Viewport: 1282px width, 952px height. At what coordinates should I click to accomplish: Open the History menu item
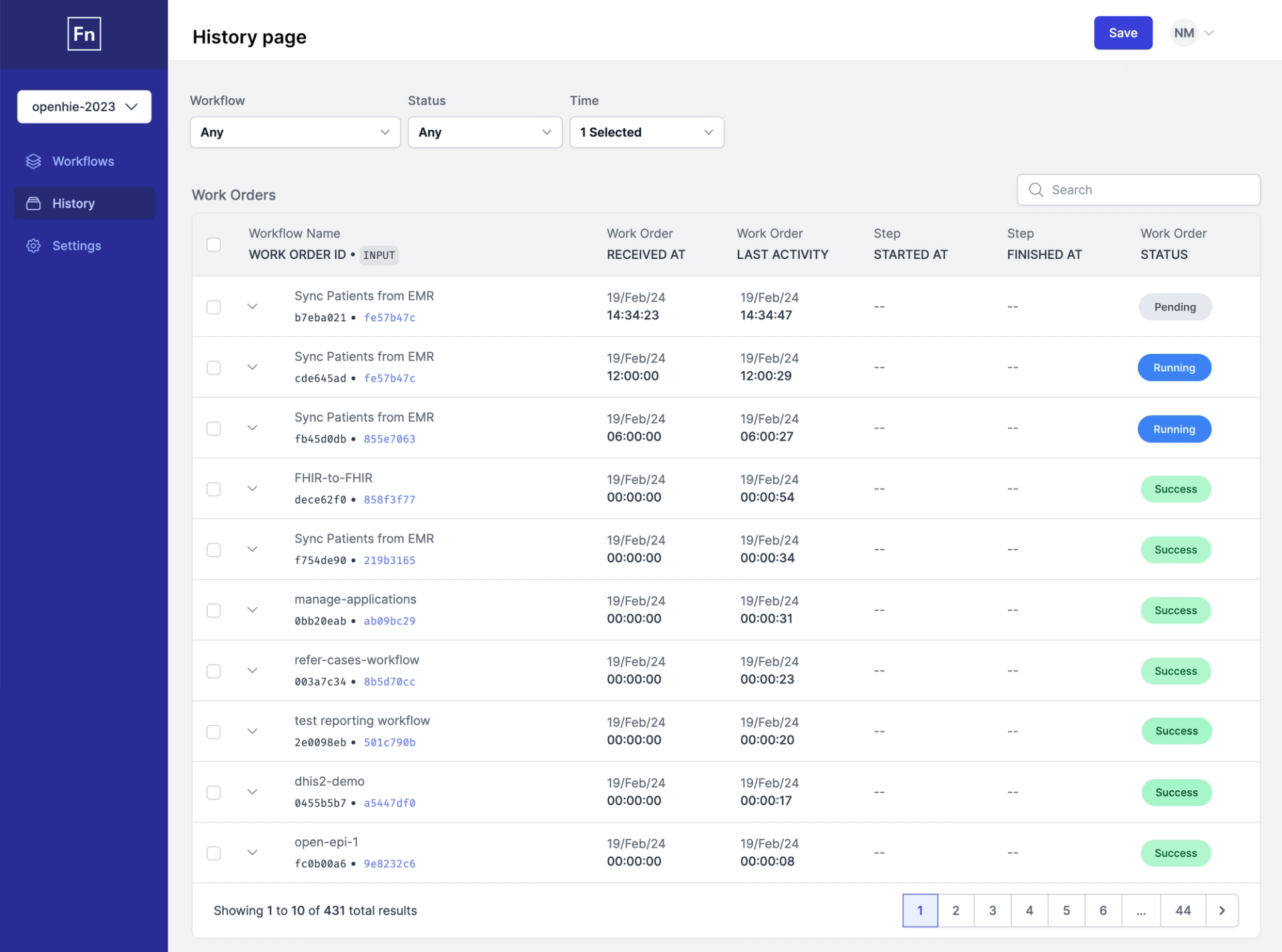click(x=84, y=203)
